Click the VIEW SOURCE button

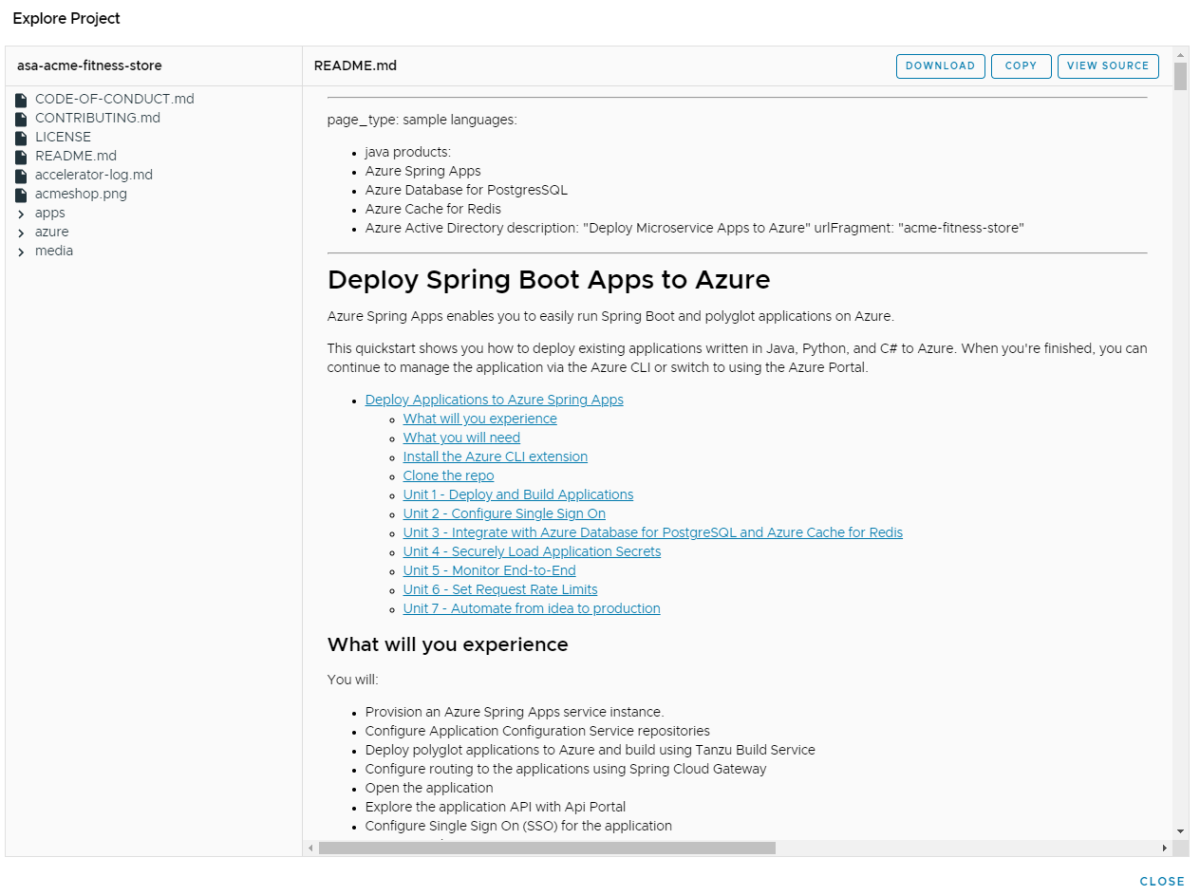pos(1108,66)
